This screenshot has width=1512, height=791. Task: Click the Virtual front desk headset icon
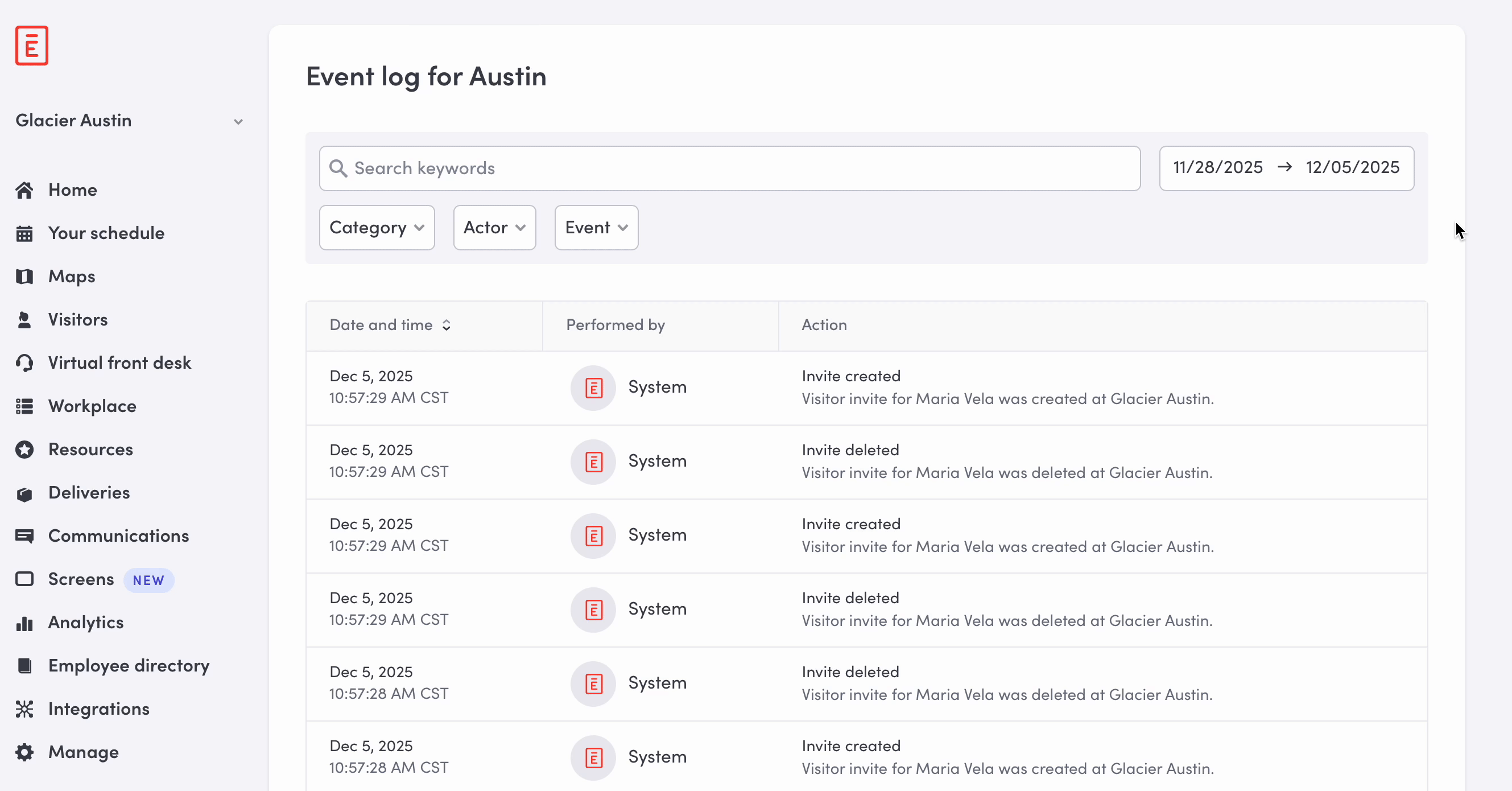(24, 362)
